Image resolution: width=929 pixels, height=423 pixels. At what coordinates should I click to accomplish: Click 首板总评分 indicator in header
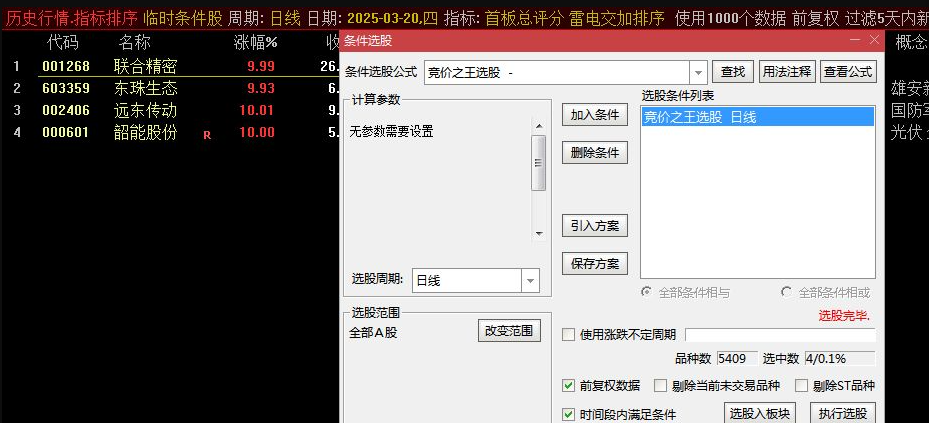pos(524,19)
